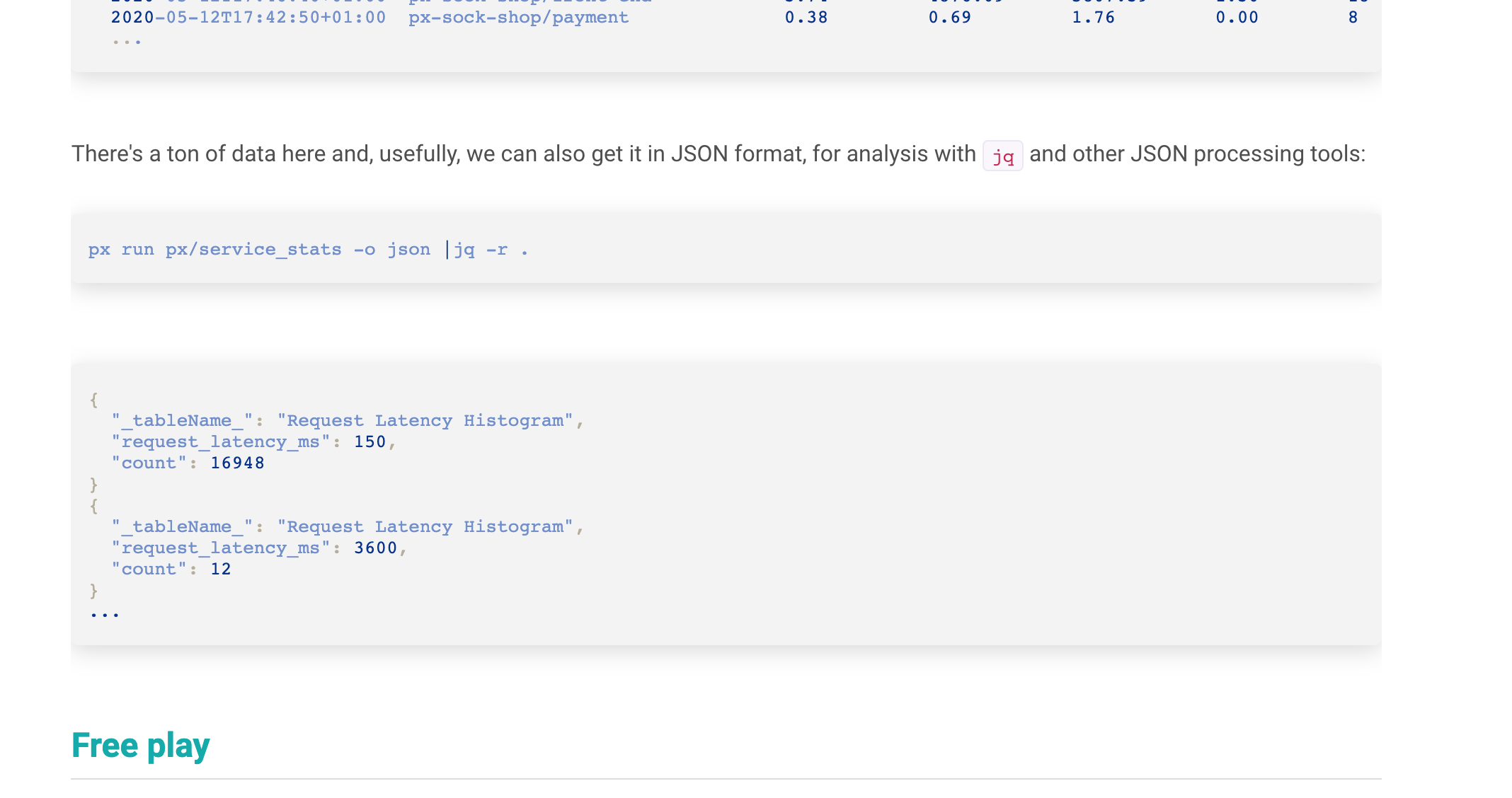Click the ellipsis ending the JSON output
The width and height of the screenshot is (1512, 798).
coord(105,614)
